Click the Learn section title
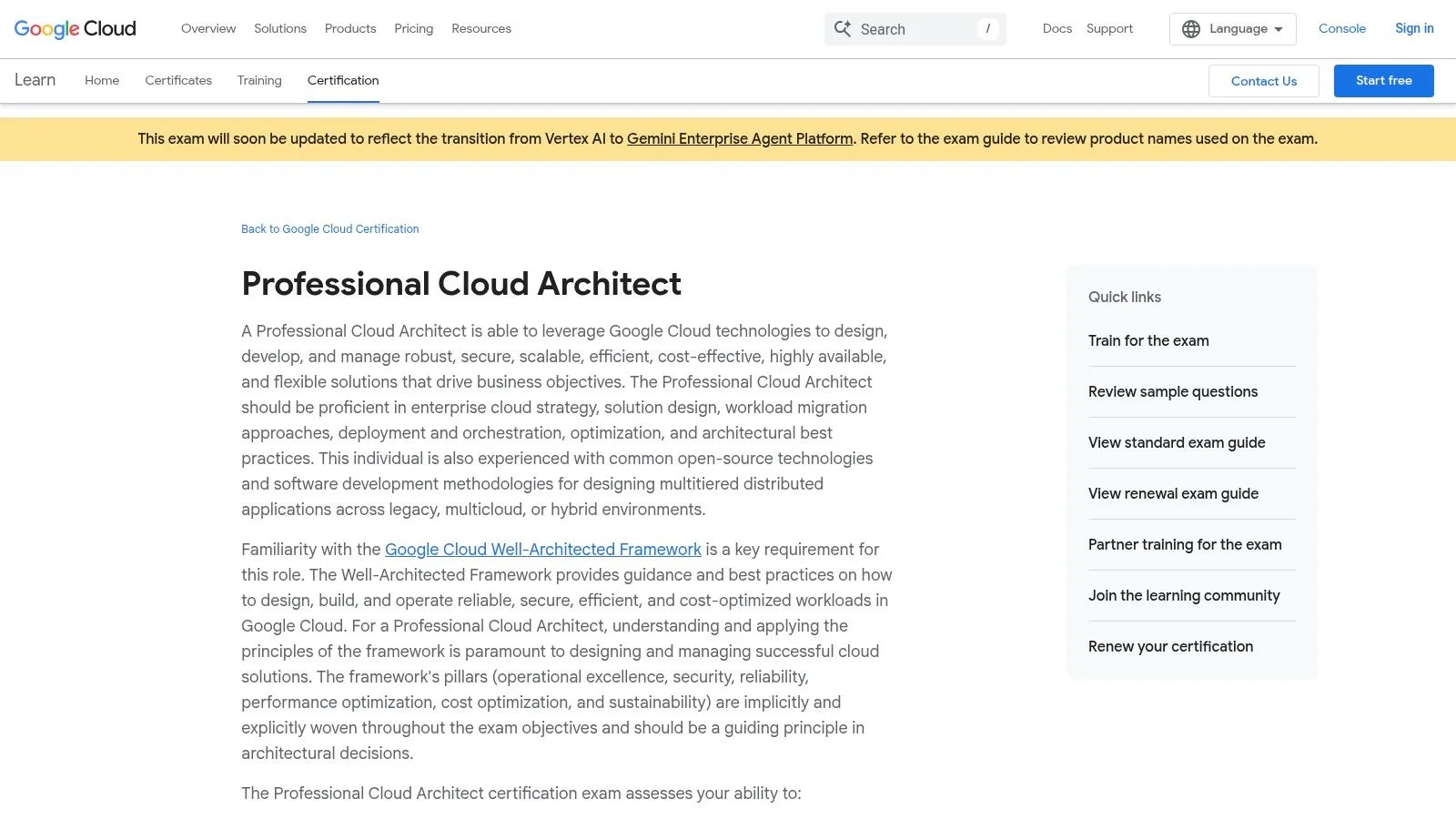Viewport: 1456px width, 819px height. point(35,80)
